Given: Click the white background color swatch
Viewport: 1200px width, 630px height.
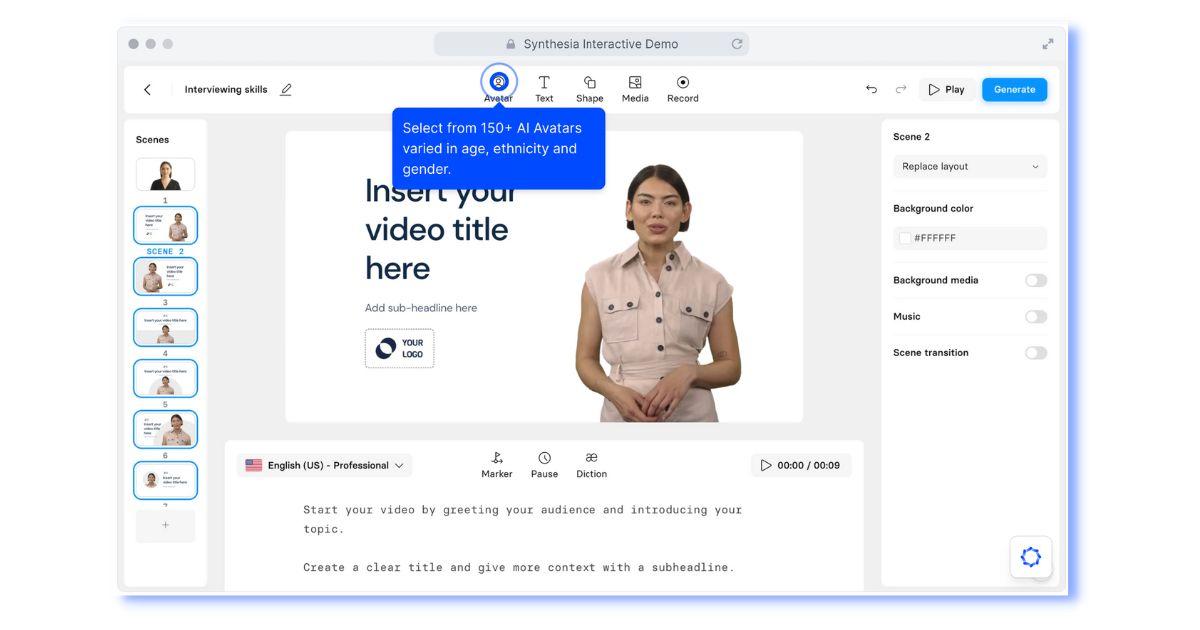Looking at the screenshot, I should 905,239.
